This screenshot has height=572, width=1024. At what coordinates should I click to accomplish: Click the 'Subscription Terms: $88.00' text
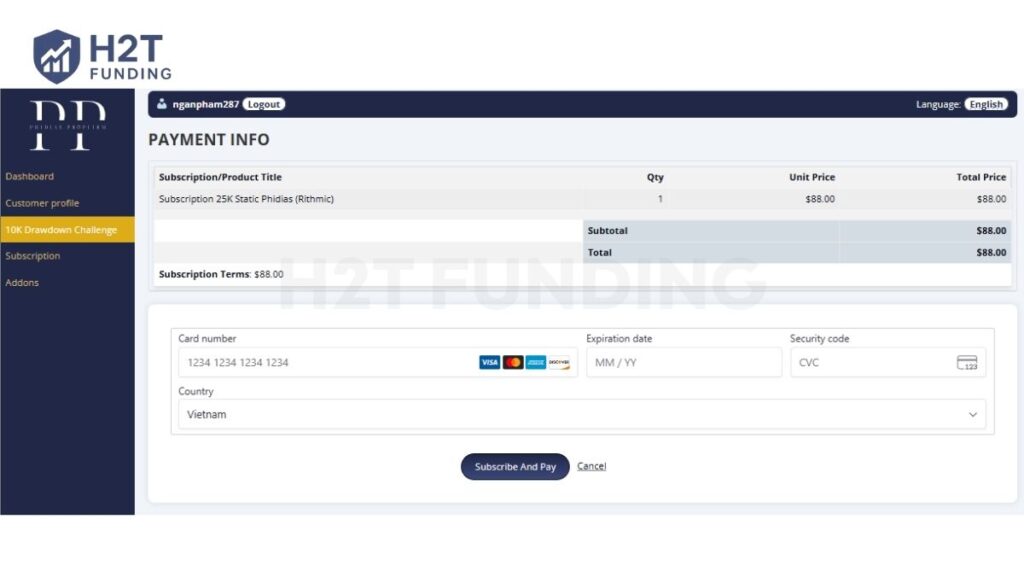221,274
